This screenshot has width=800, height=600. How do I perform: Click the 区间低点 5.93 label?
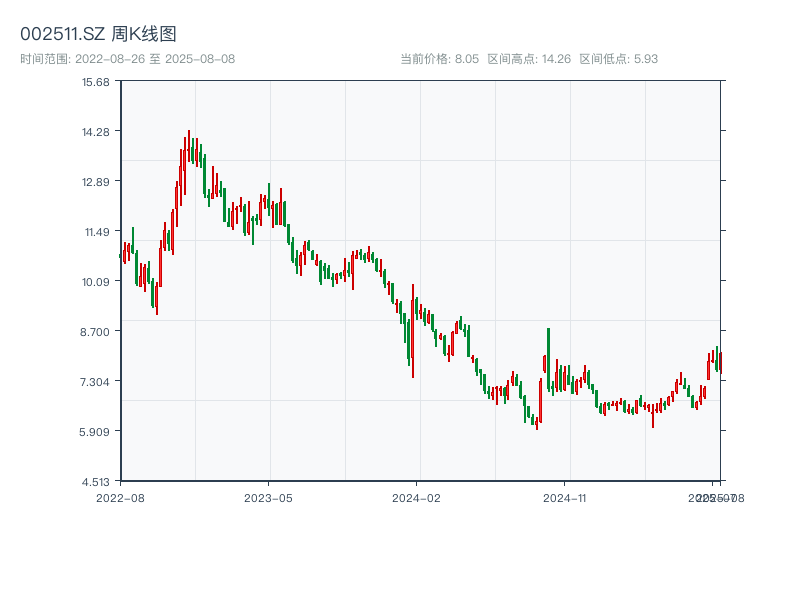click(x=619, y=59)
